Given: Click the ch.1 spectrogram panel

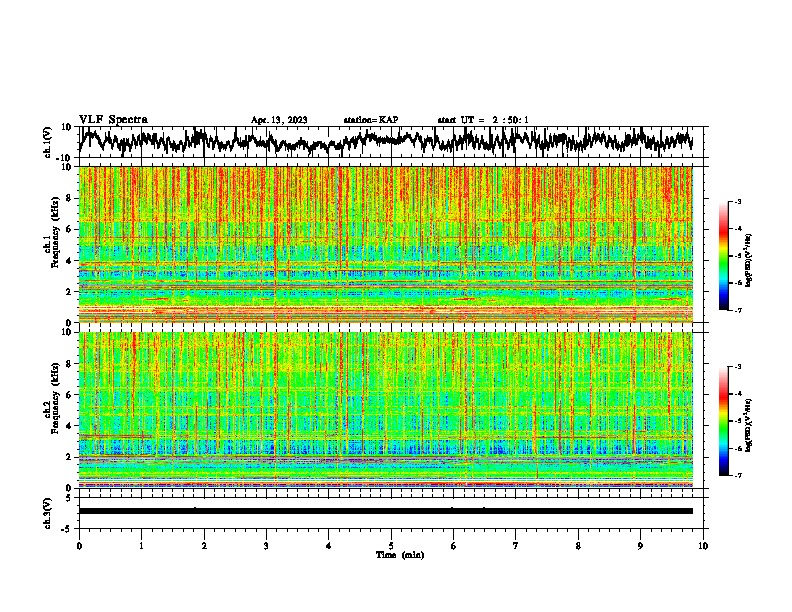Looking at the screenshot, I should point(386,244).
